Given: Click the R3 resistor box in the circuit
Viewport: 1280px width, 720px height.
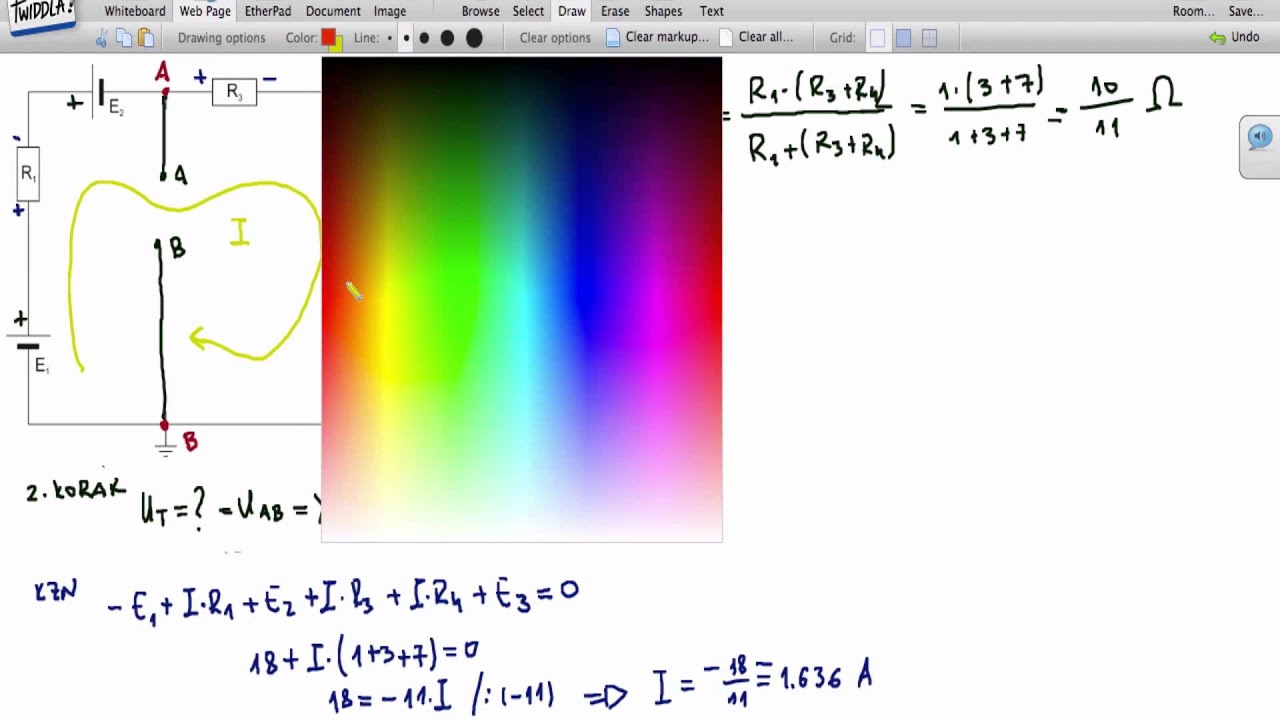Looking at the screenshot, I should click(234, 92).
